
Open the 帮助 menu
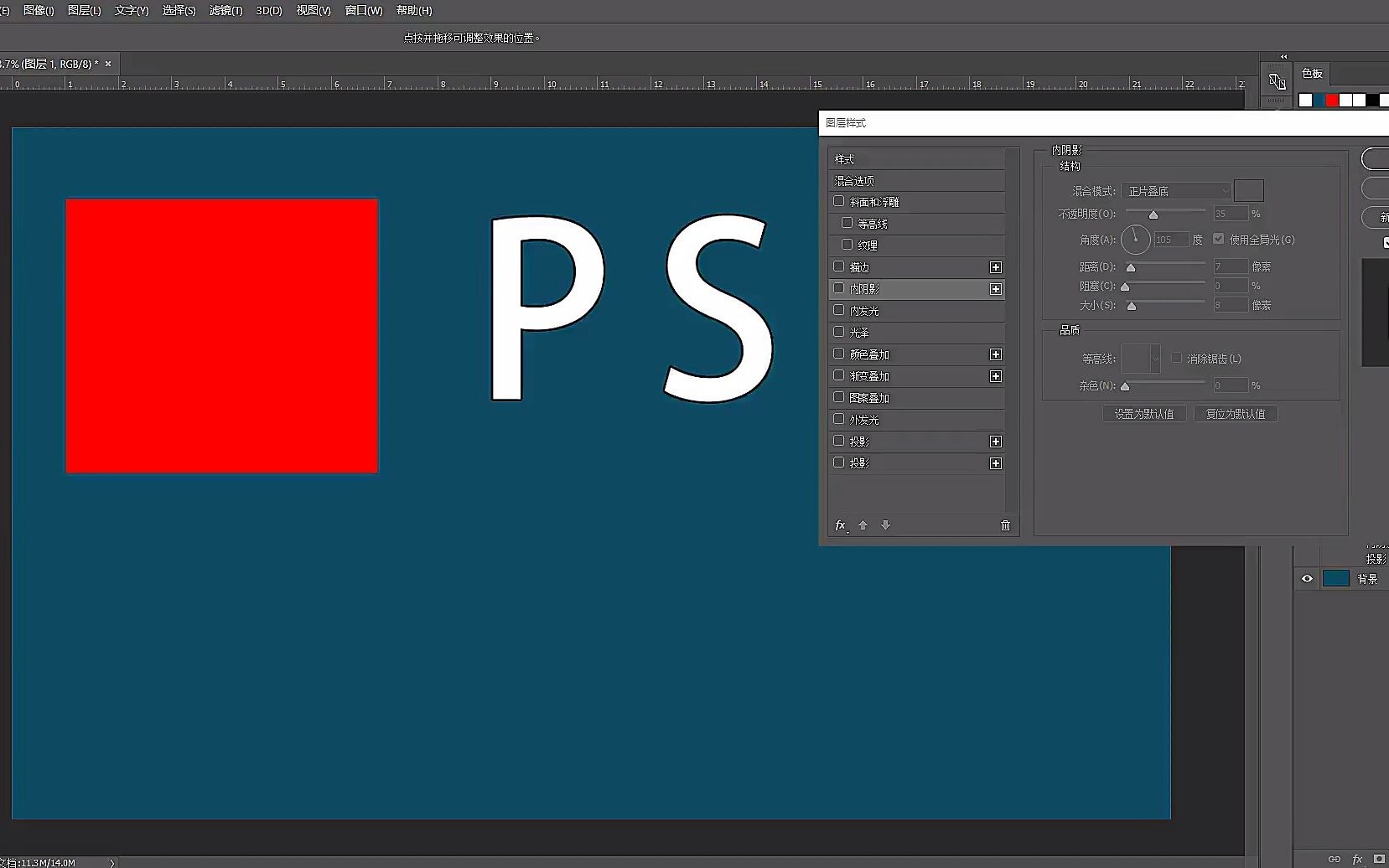click(414, 10)
